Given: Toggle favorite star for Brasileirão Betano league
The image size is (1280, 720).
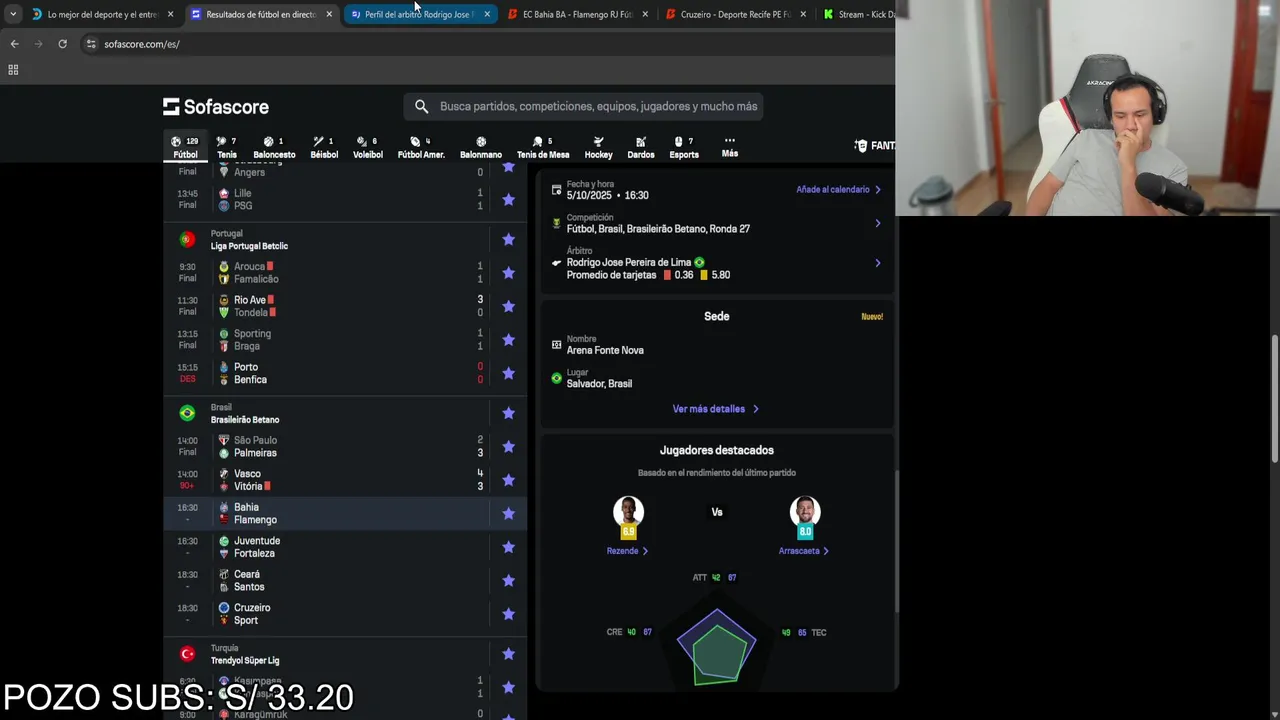Looking at the screenshot, I should click(508, 413).
